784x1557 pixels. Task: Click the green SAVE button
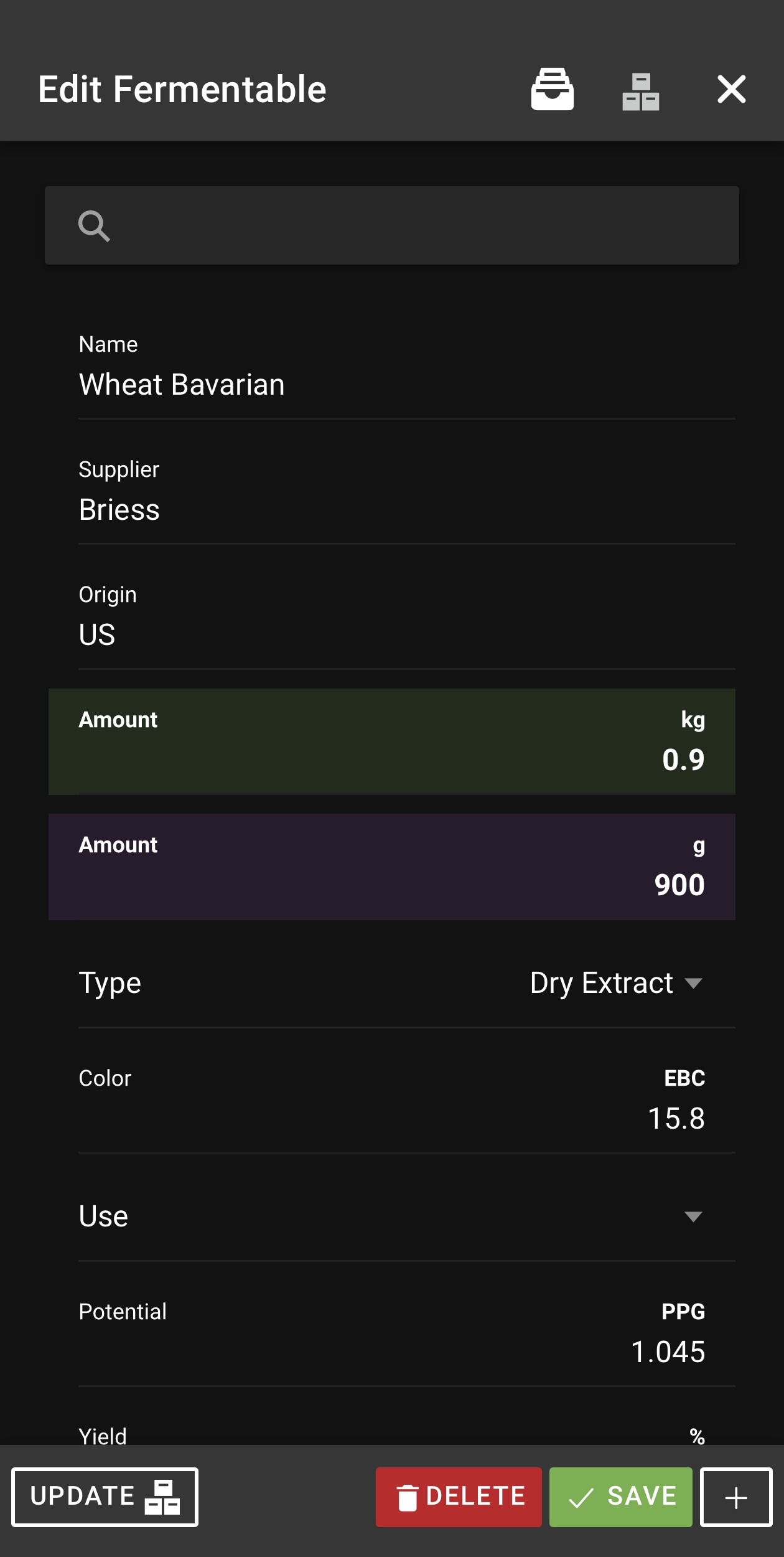click(620, 1497)
